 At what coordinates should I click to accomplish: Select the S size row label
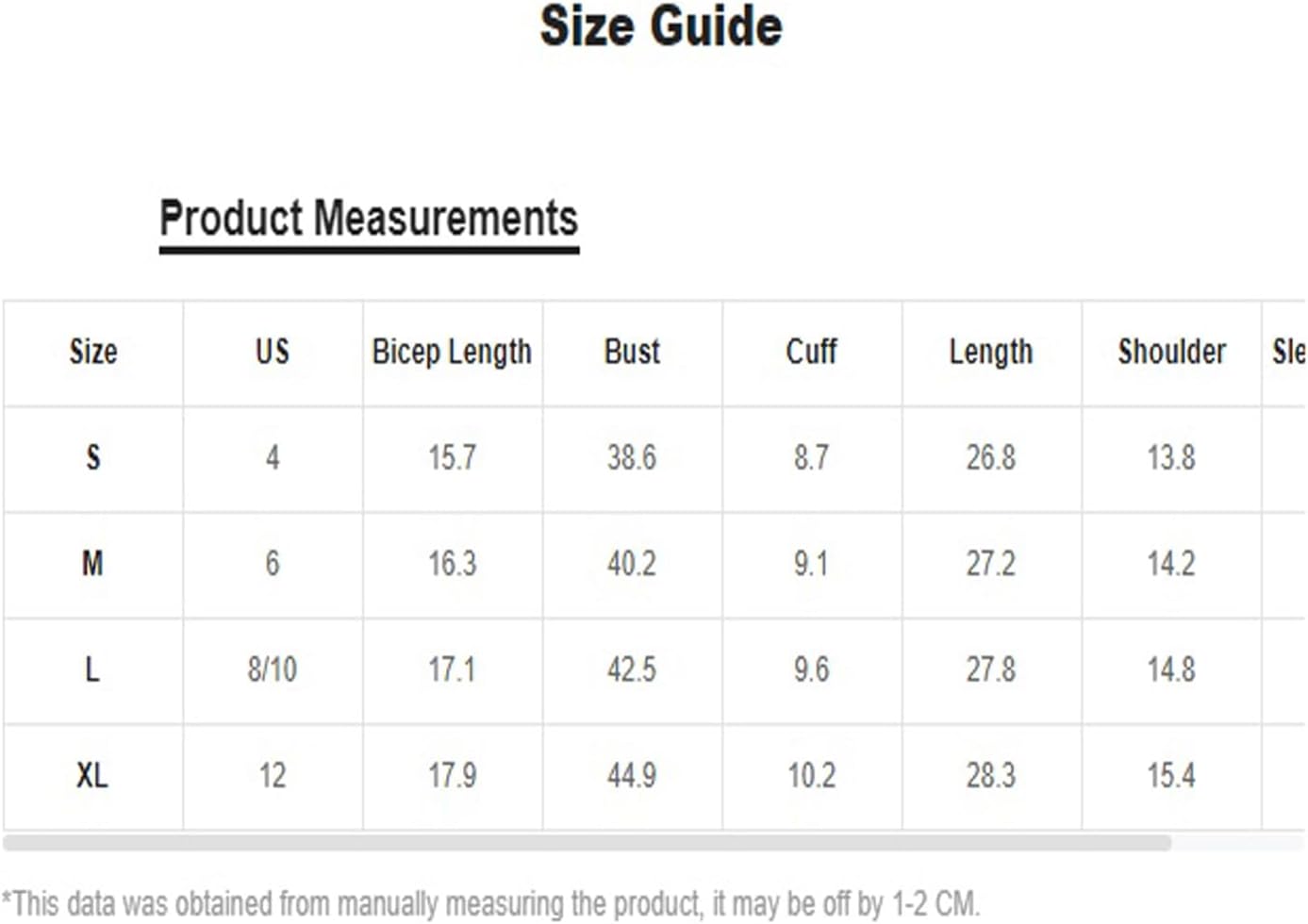93,458
